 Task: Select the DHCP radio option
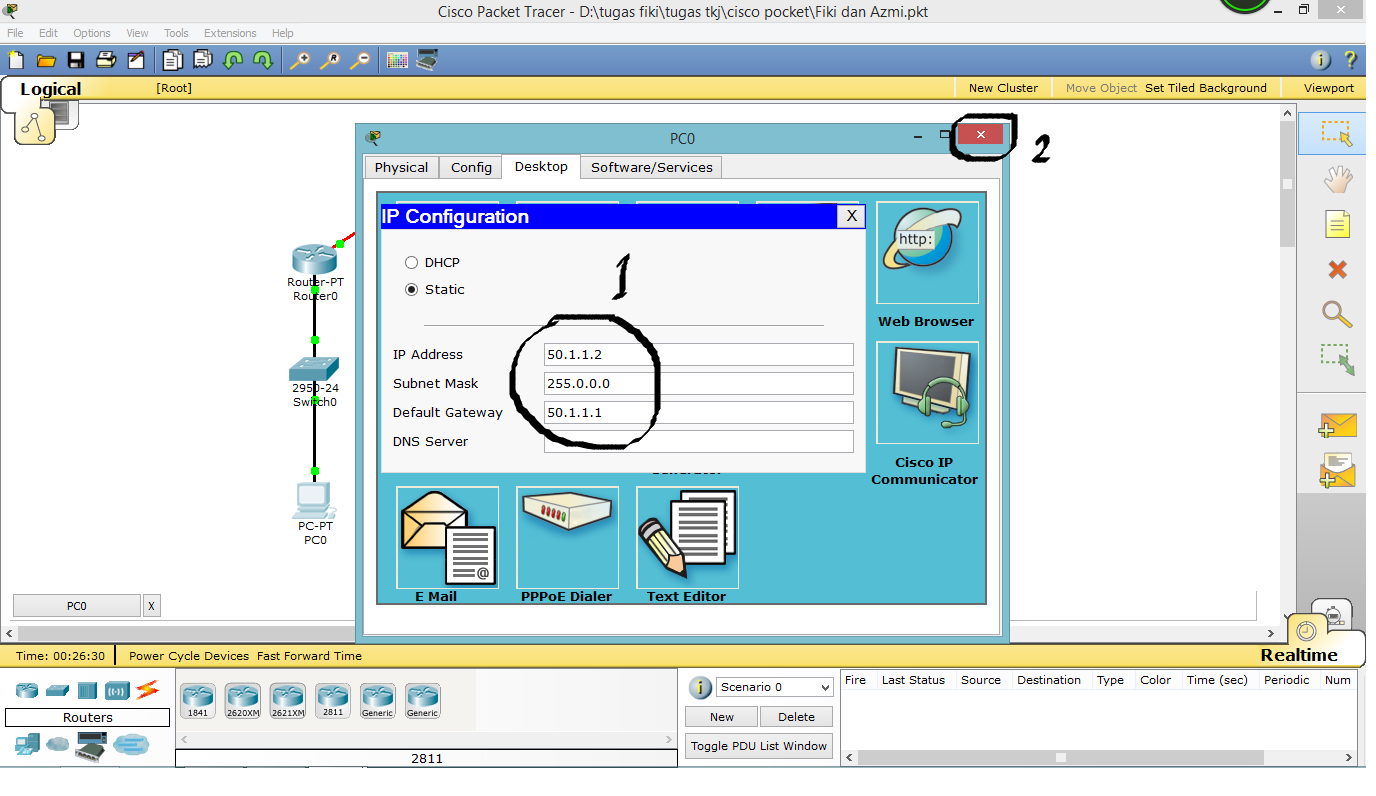pos(411,262)
